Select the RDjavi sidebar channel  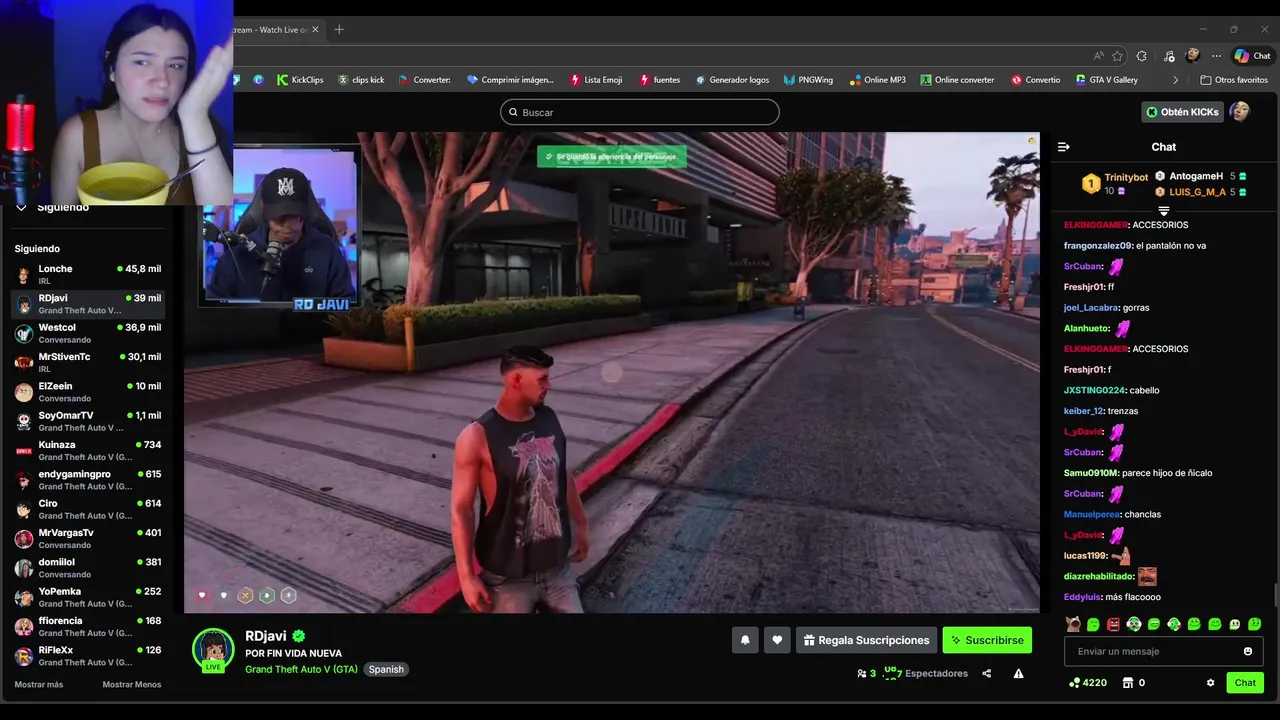(88, 304)
